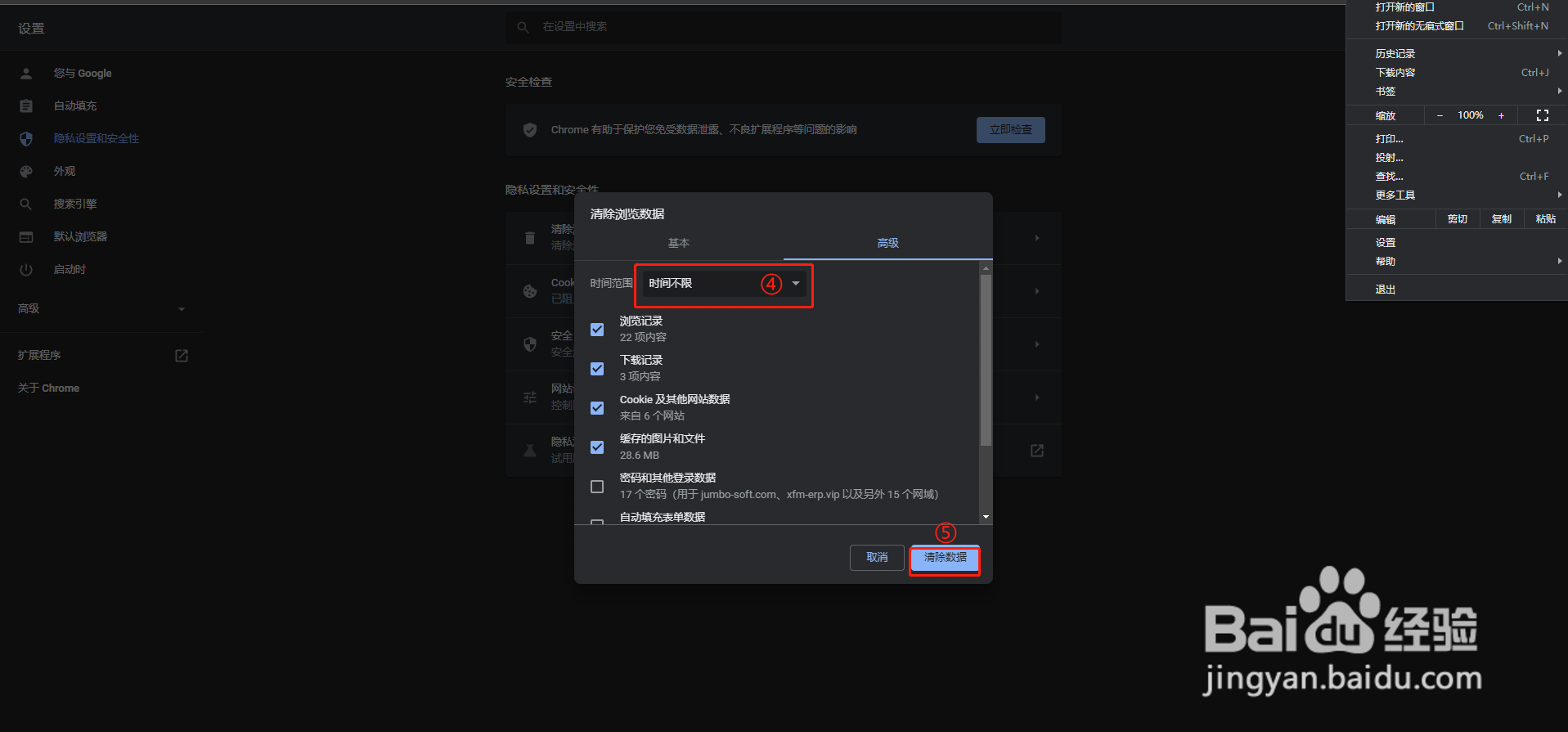Click the chevron on the 安全 settings row
The width and height of the screenshot is (1568, 732).
1037,344
